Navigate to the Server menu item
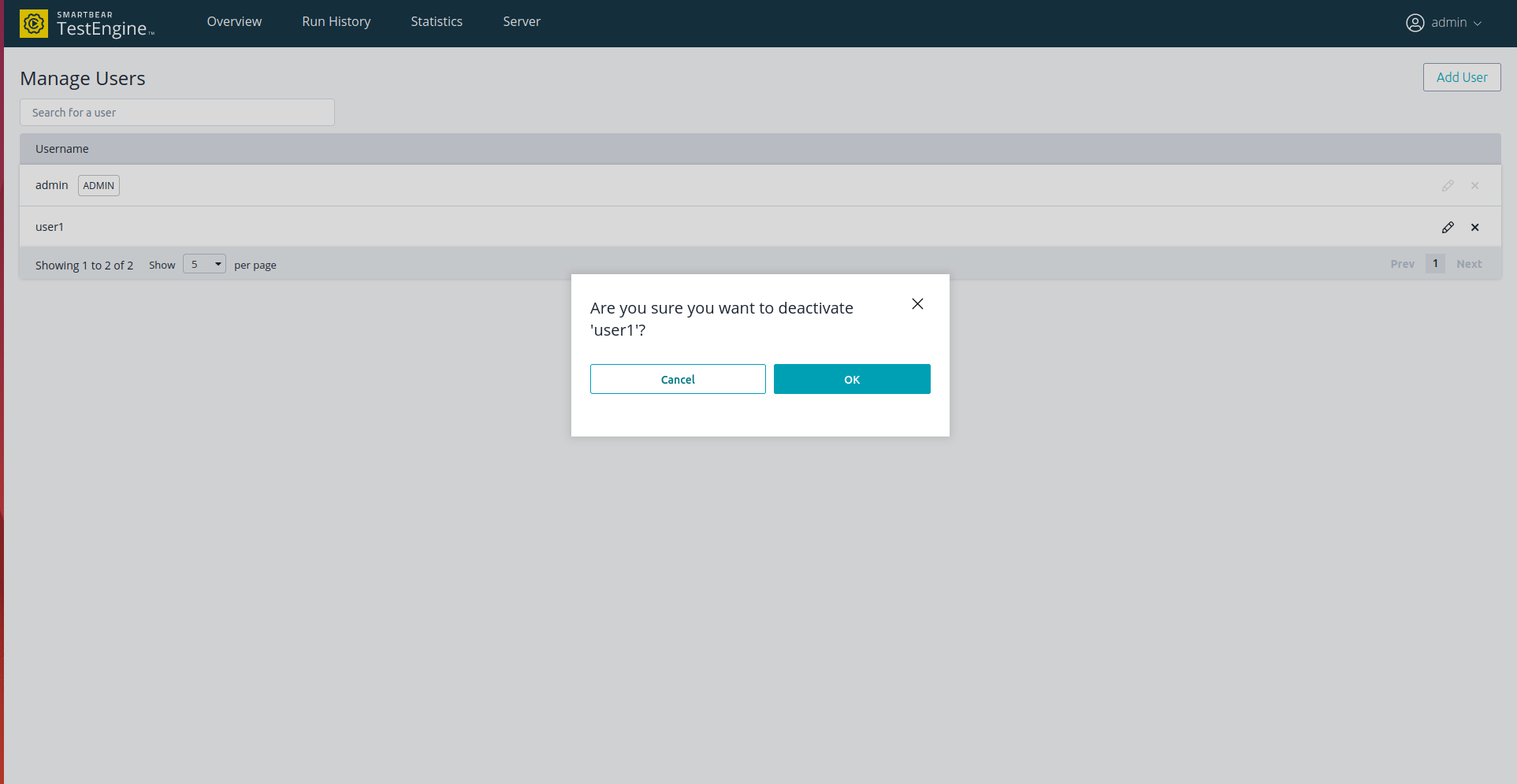This screenshot has width=1517, height=784. pos(522,22)
